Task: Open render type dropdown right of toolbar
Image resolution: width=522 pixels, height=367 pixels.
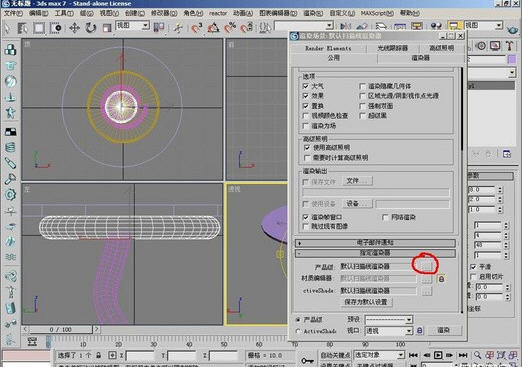Action: tap(483, 26)
